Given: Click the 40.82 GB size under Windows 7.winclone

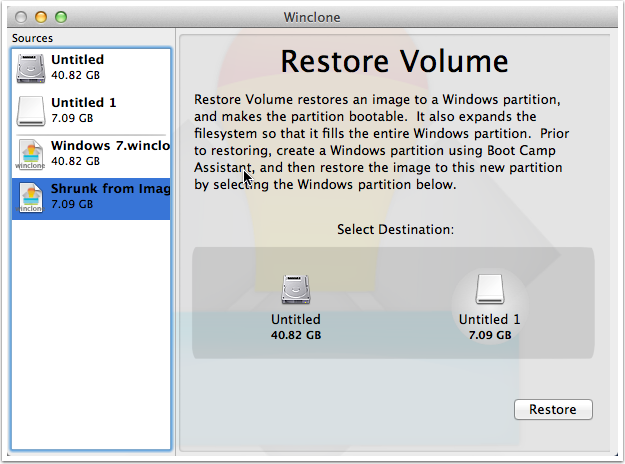Looking at the screenshot, I should click(x=75, y=161).
